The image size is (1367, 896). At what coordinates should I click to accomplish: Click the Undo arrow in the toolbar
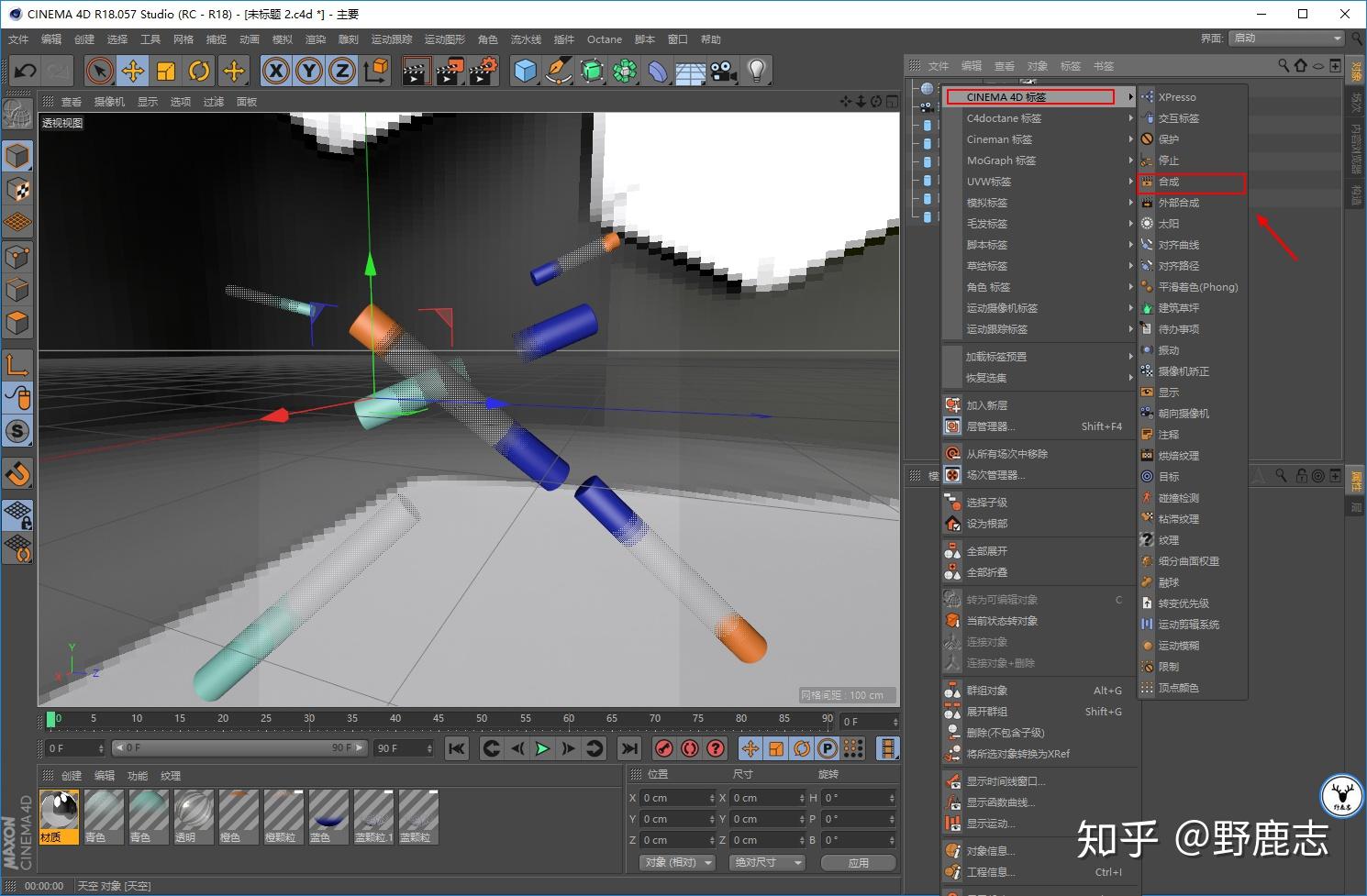pyautogui.click(x=26, y=71)
